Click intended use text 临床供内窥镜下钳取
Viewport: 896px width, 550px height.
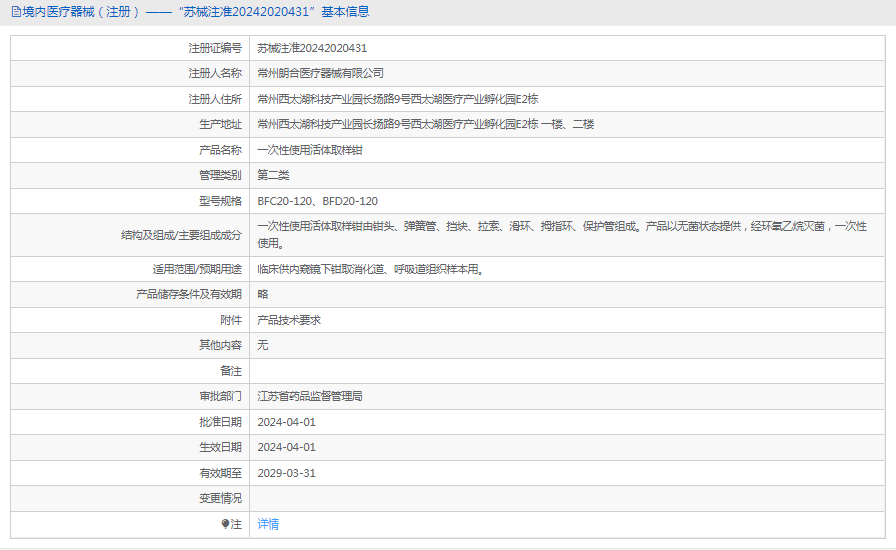click(x=370, y=269)
